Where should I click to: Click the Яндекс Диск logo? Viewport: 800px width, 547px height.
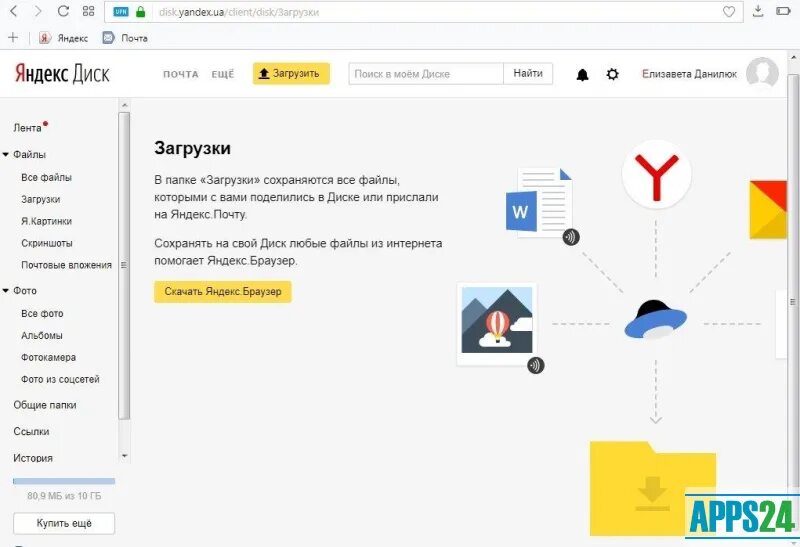click(62, 74)
